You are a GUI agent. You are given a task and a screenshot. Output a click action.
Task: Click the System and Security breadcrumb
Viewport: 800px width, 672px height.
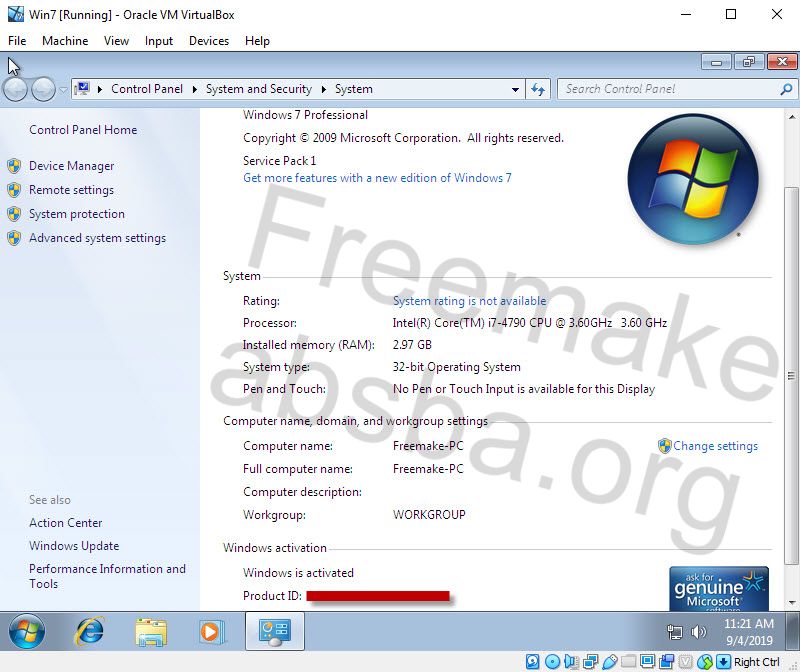259,89
